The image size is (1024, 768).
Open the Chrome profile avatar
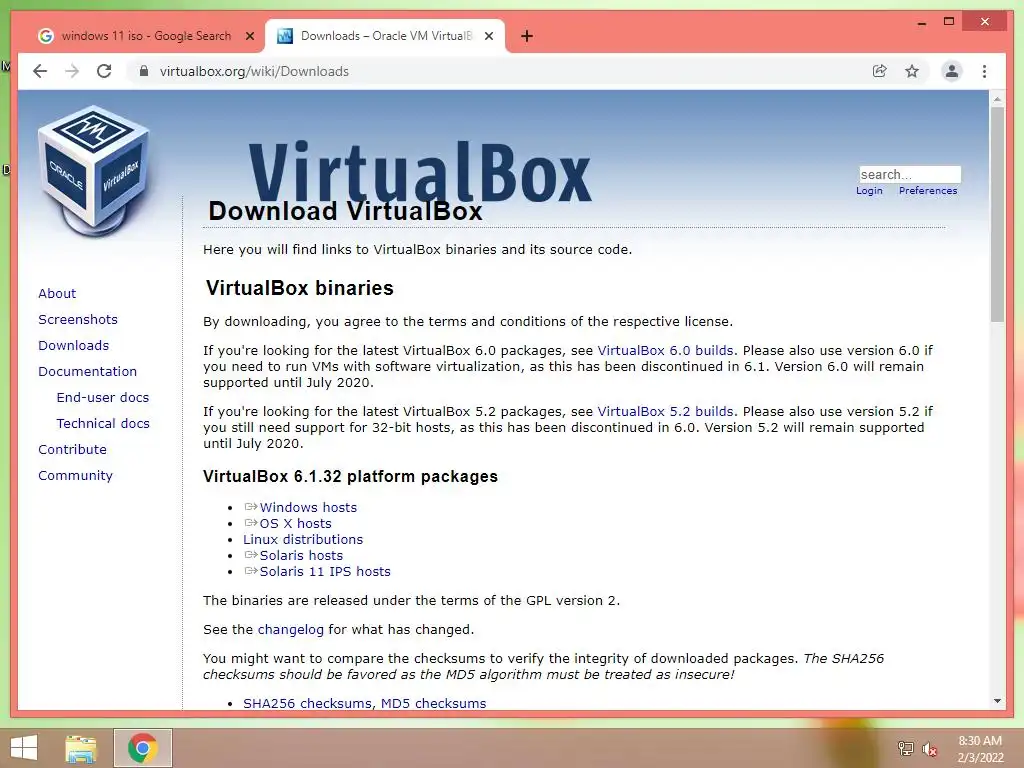coord(952,71)
